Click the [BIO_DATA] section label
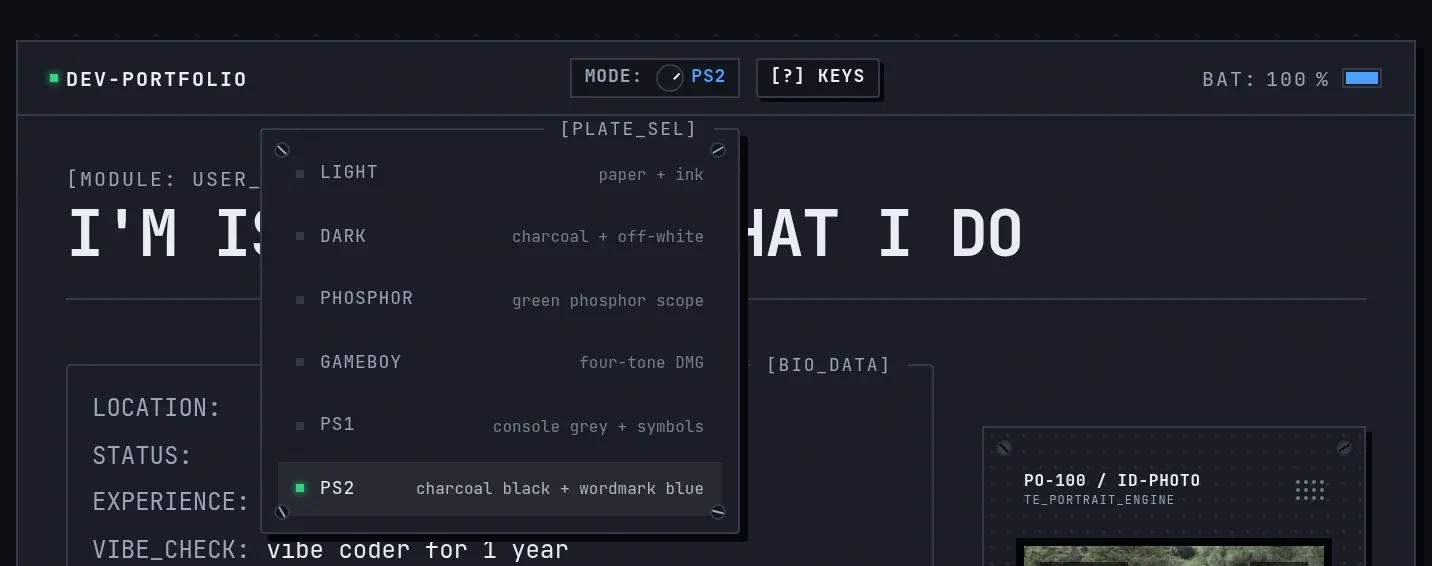The height and width of the screenshot is (566, 1432). click(x=828, y=365)
